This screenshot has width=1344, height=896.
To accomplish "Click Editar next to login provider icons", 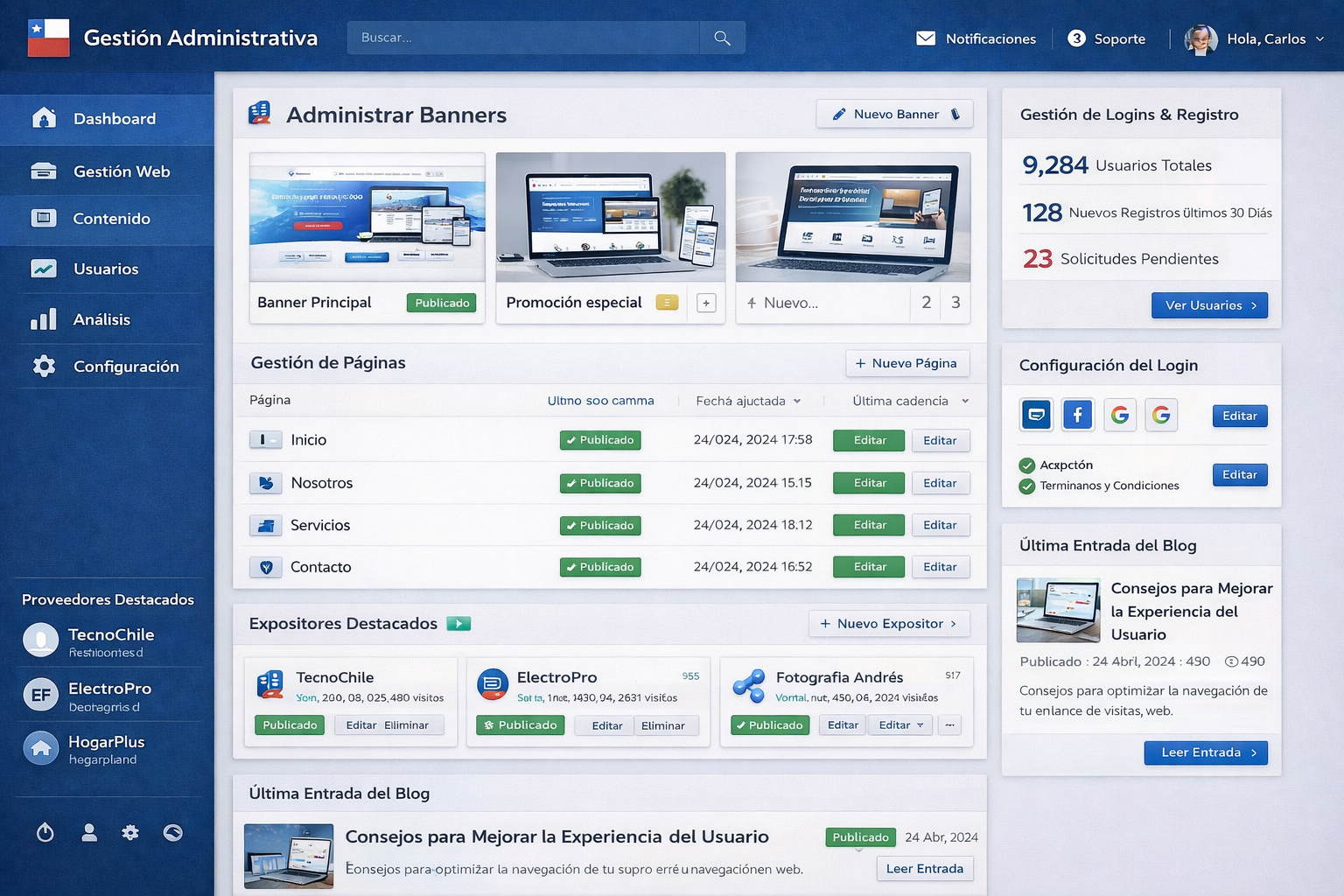I will click(1240, 416).
